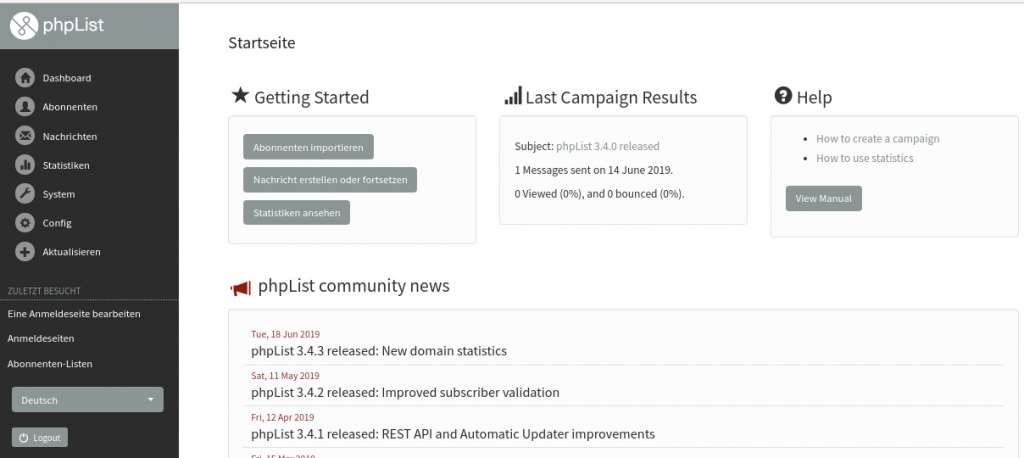Screen dimensions: 1024x458
Task: Open the Nachrichten menu
Action: 70,137
